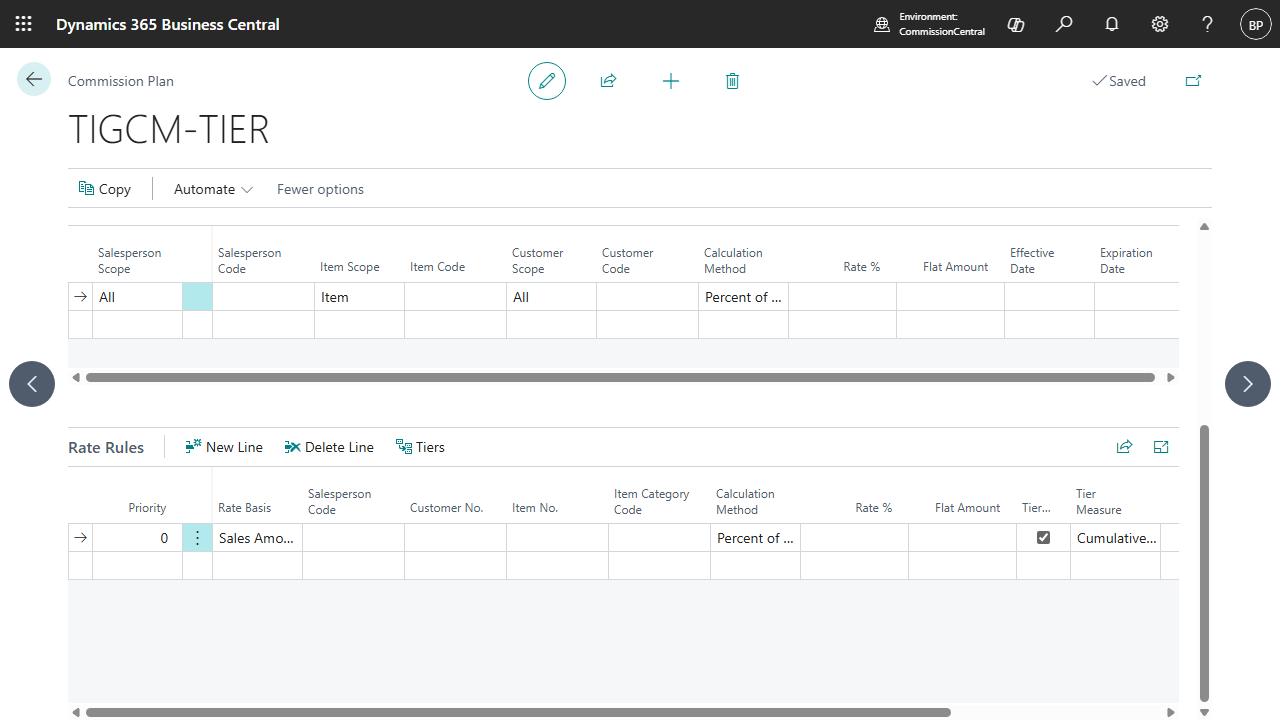Open the Copilot icon in the top bar

pos(1016,24)
